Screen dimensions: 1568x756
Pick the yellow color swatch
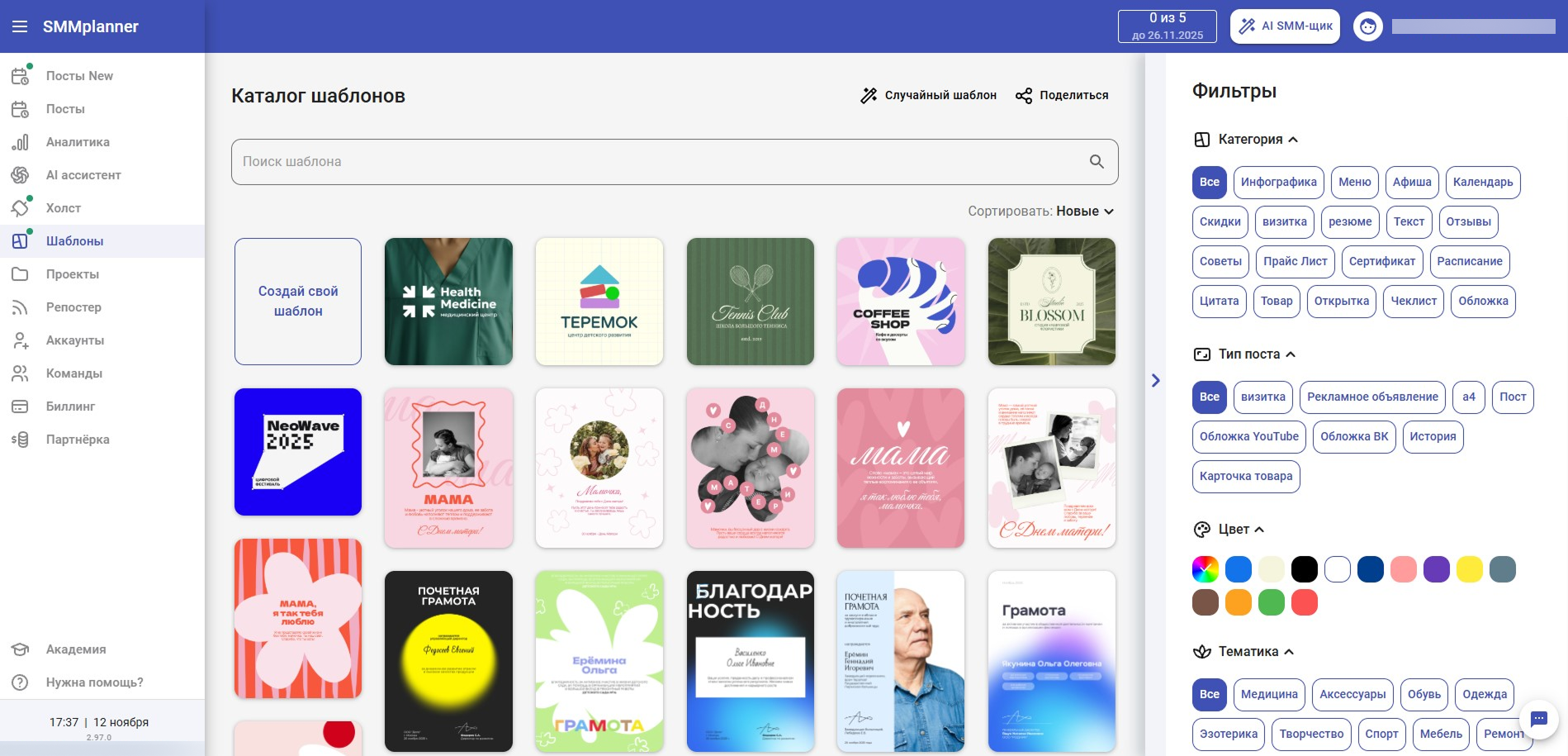(x=1470, y=569)
